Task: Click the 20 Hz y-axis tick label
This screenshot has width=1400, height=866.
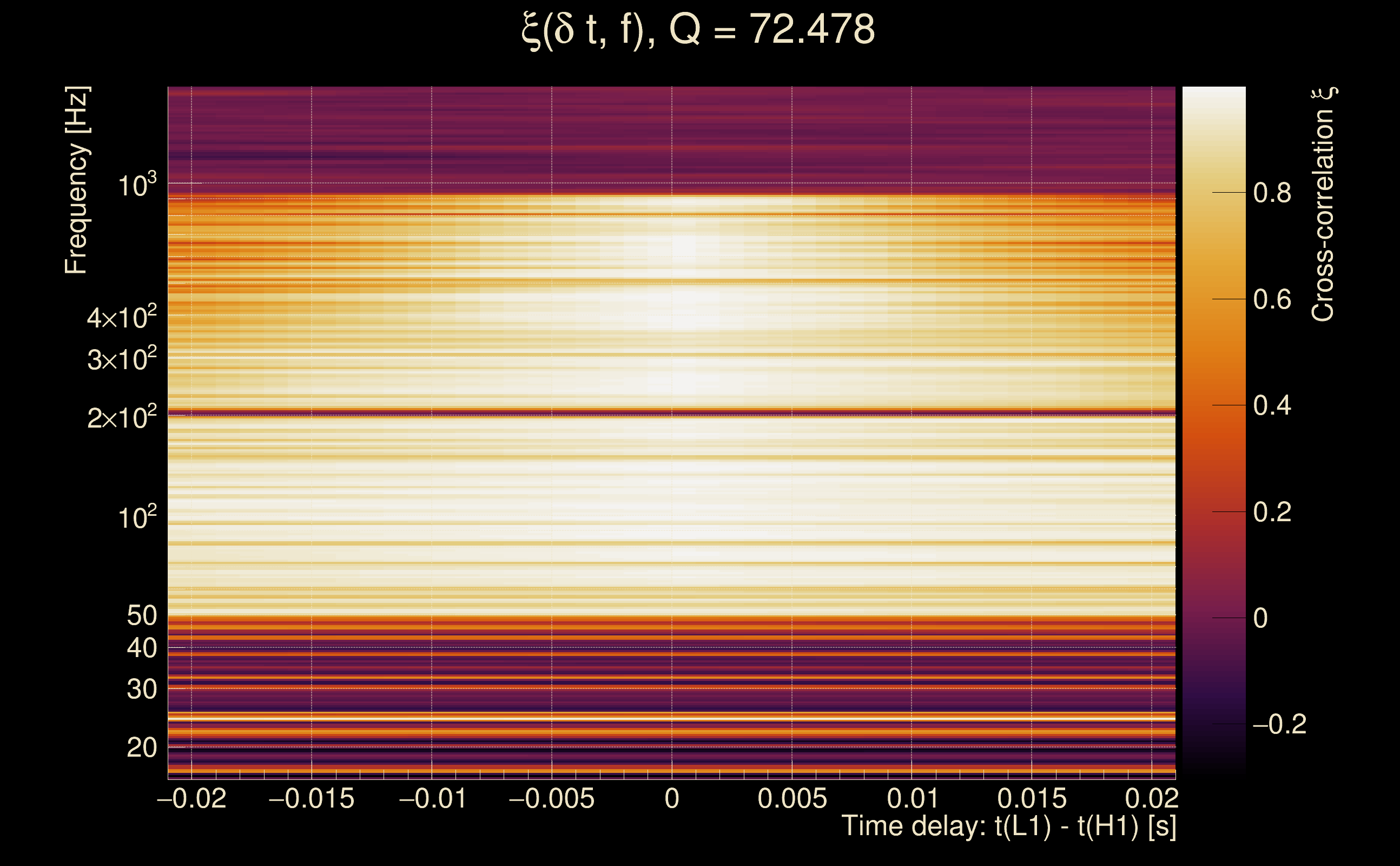Action: coord(141,748)
